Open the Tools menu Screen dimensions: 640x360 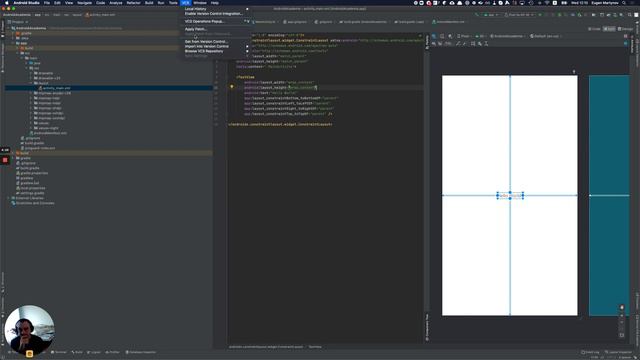(x=173, y=3)
